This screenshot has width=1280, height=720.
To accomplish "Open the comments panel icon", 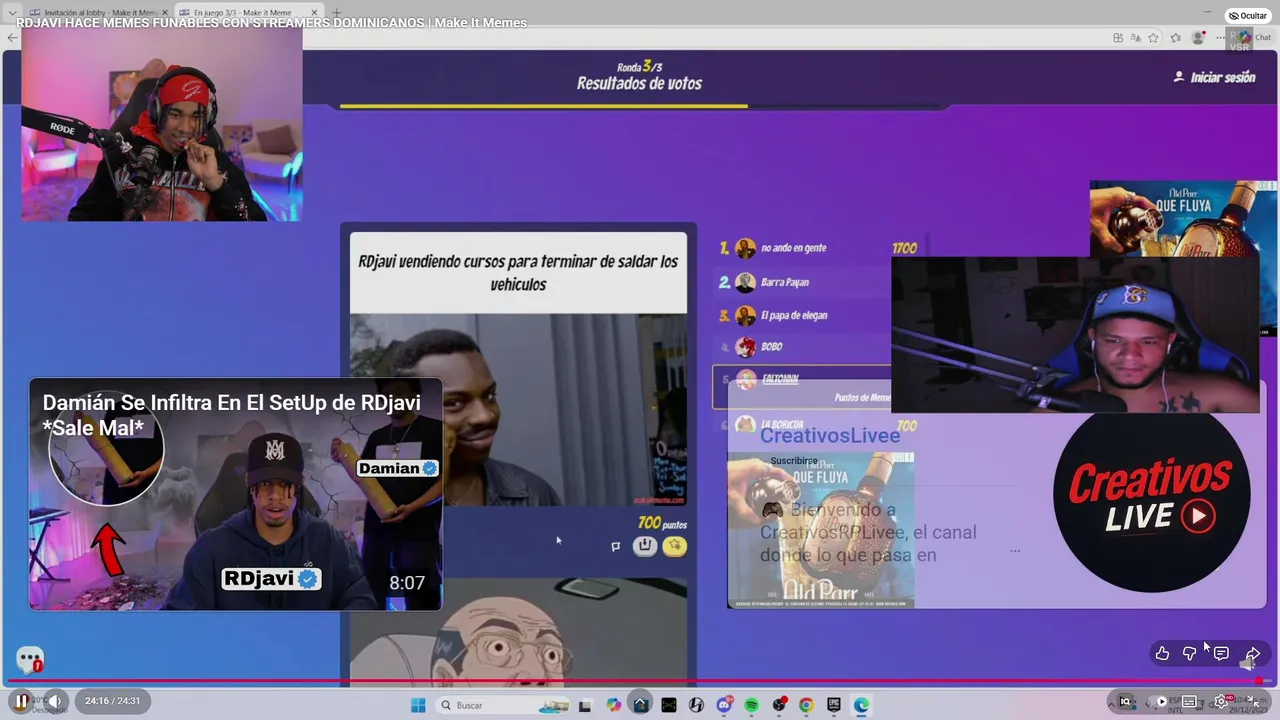I will 1221,653.
